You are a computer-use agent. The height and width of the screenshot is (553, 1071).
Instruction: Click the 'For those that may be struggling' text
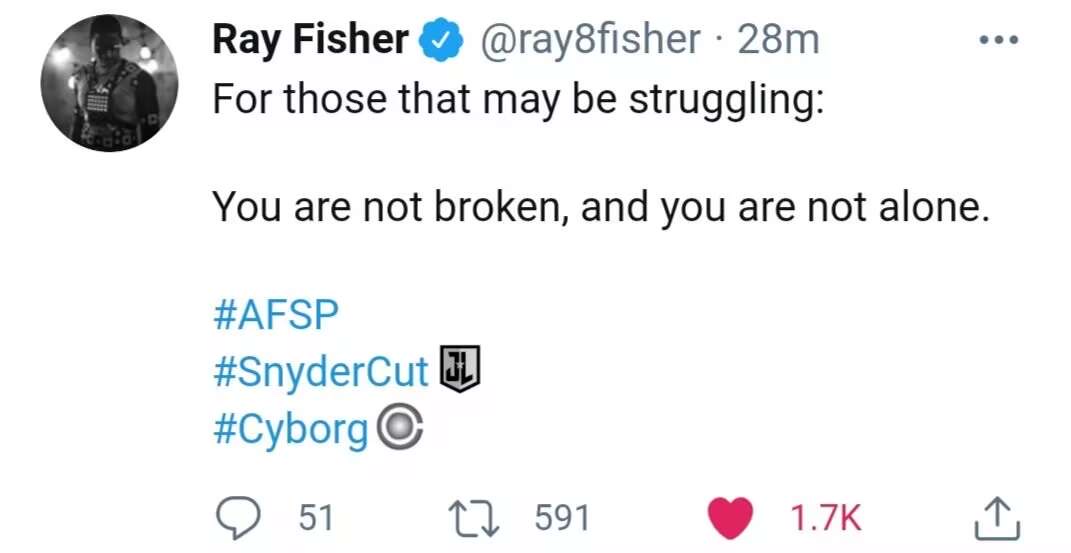click(x=518, y=103)
